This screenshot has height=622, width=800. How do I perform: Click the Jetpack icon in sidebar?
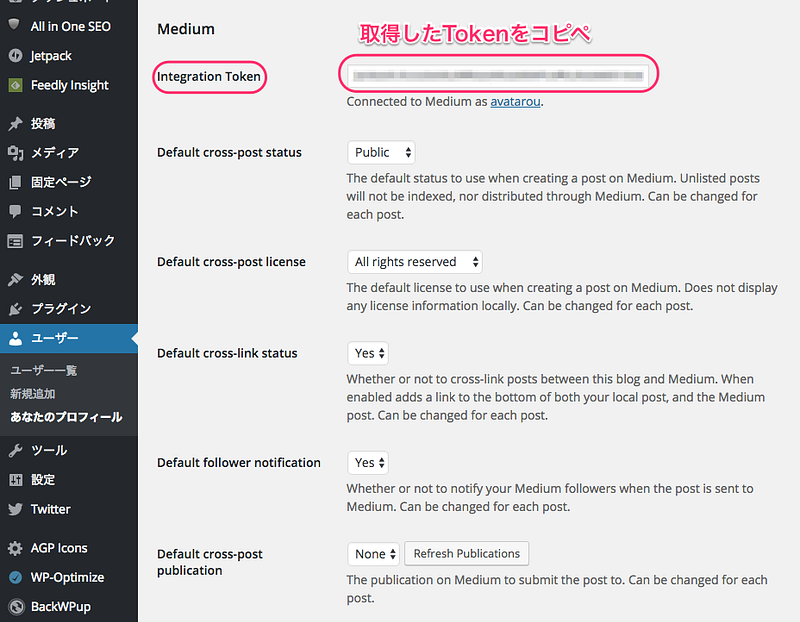15,56
